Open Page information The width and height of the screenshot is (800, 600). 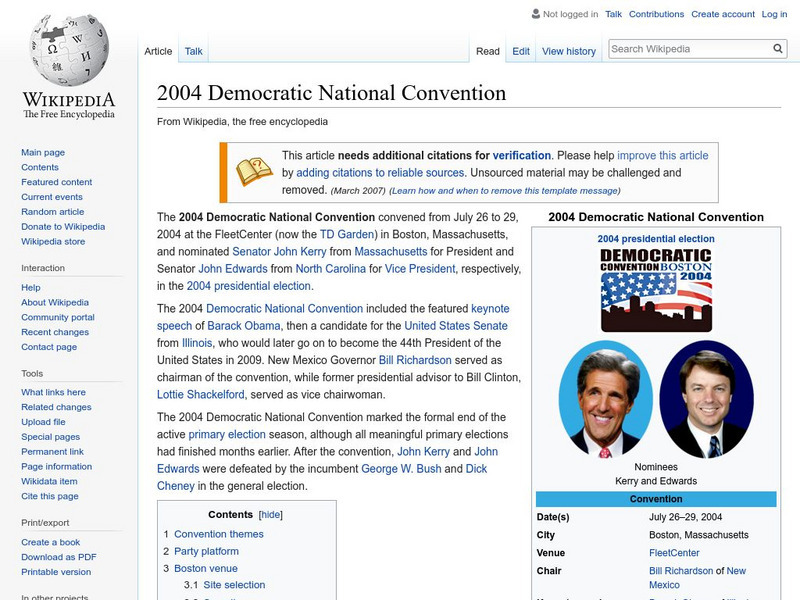point(57,466)
